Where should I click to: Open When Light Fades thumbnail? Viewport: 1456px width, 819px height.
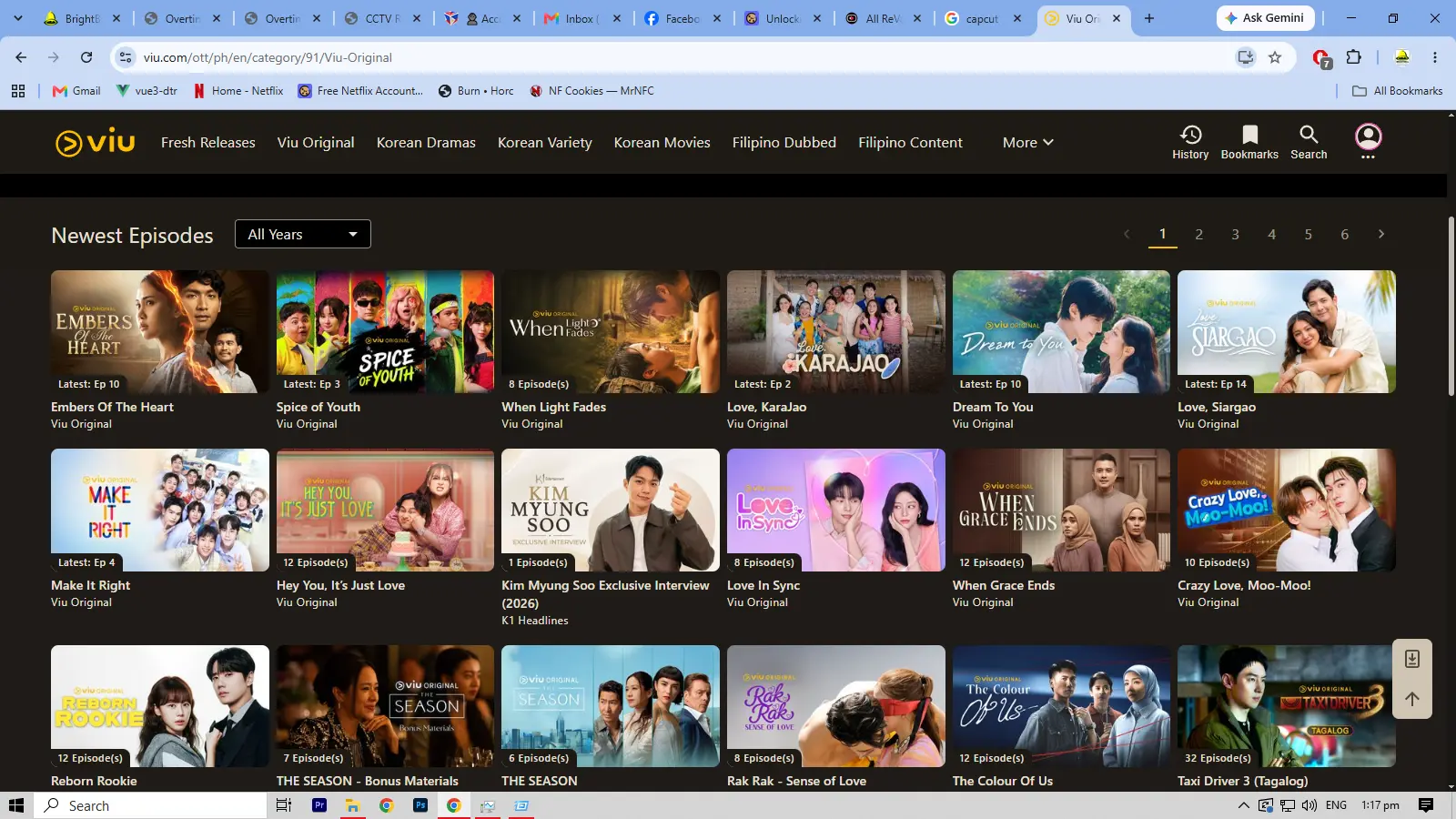[611, 331]
